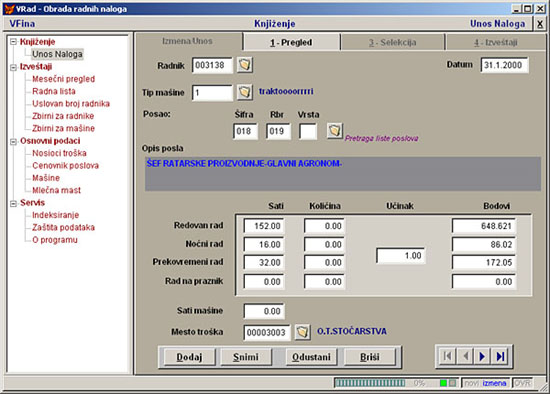This screenshot has width=550, height=394.
Task: Click the Radnik input field 003138
Action: coord(212,65)
